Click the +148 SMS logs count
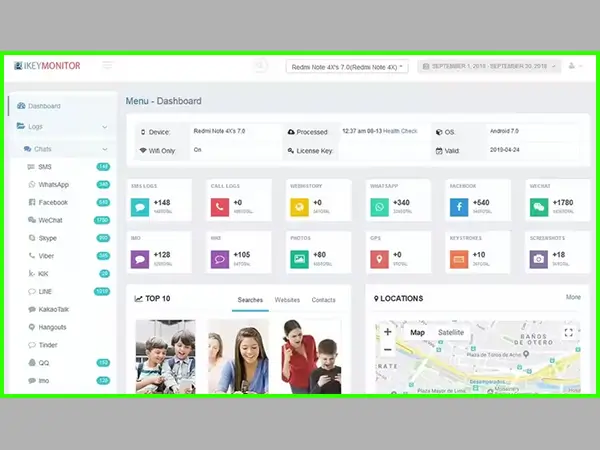 (x=162, y=202)
